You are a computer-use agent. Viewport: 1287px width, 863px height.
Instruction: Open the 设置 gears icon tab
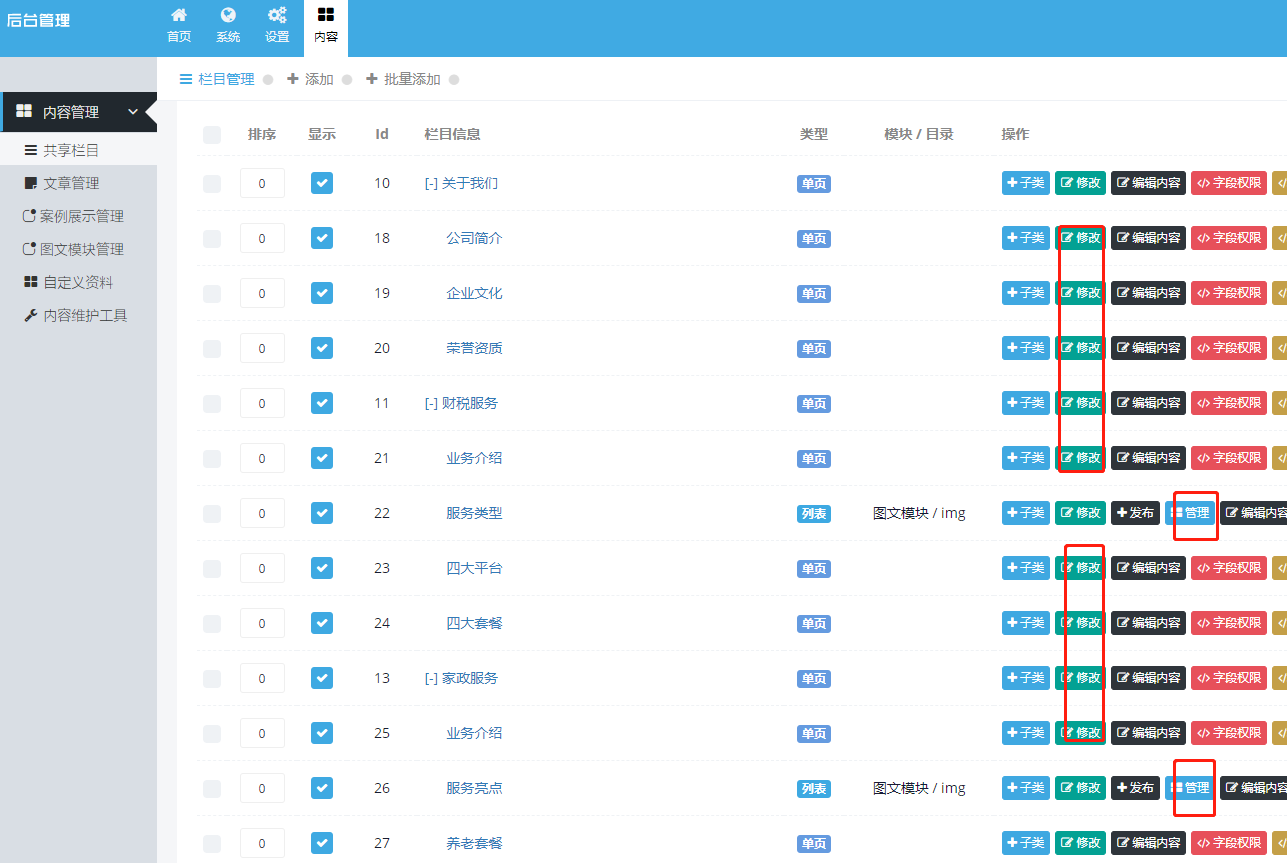[x=277, y=26]
